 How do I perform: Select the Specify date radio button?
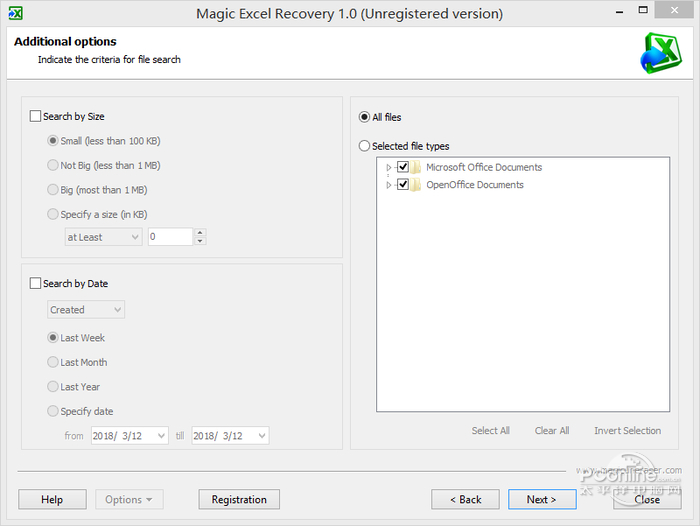click(x=53, y=411)
